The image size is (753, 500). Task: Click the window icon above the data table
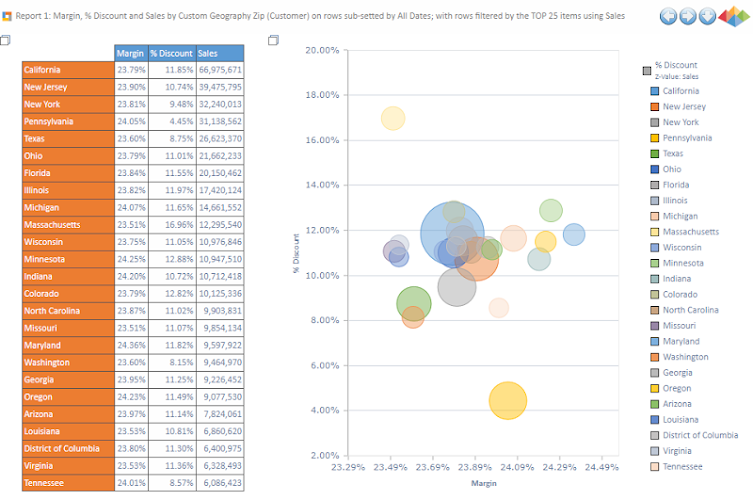pos(5,40)
